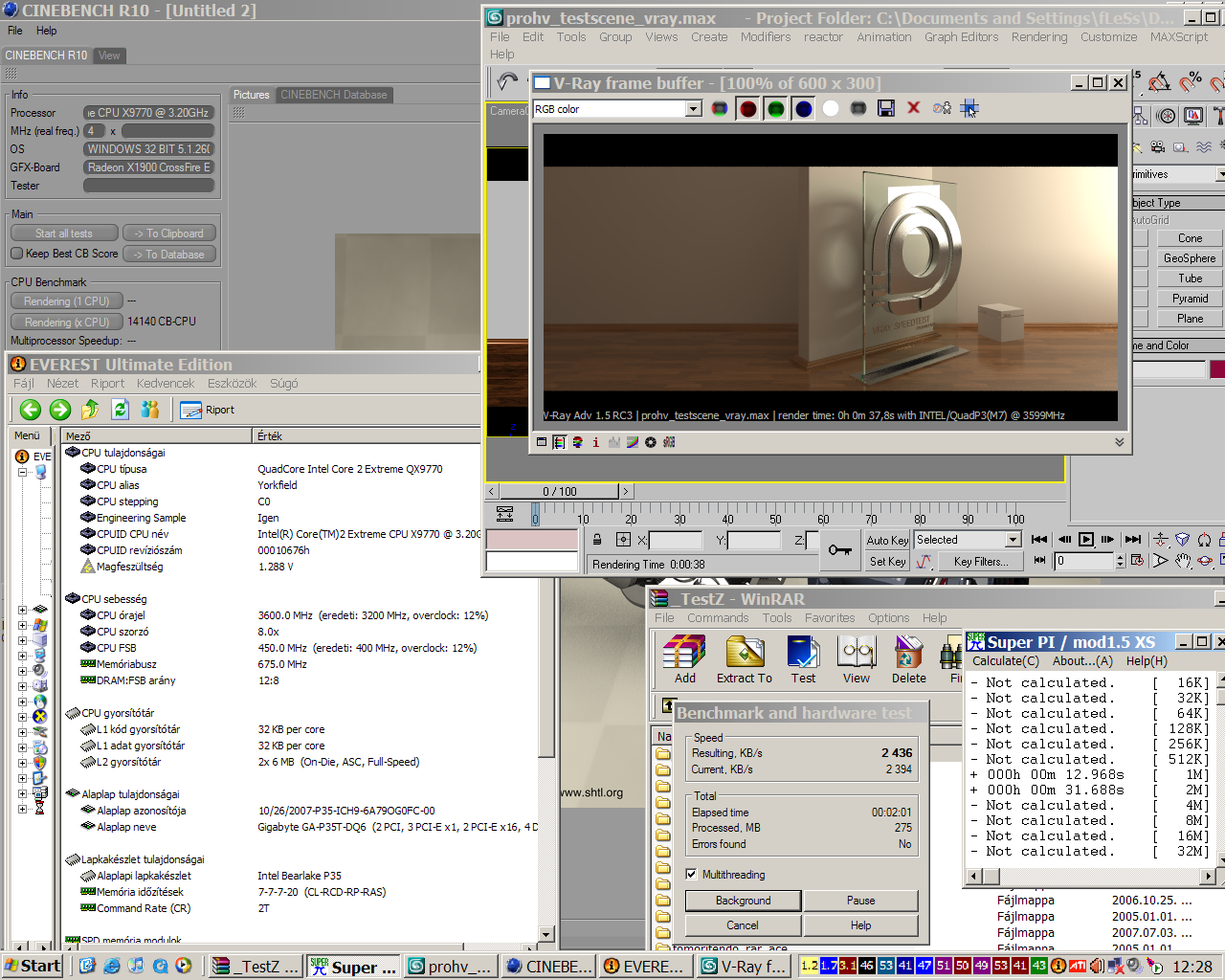Collapse the computer node in EVEREST tree

pos(23,472)
